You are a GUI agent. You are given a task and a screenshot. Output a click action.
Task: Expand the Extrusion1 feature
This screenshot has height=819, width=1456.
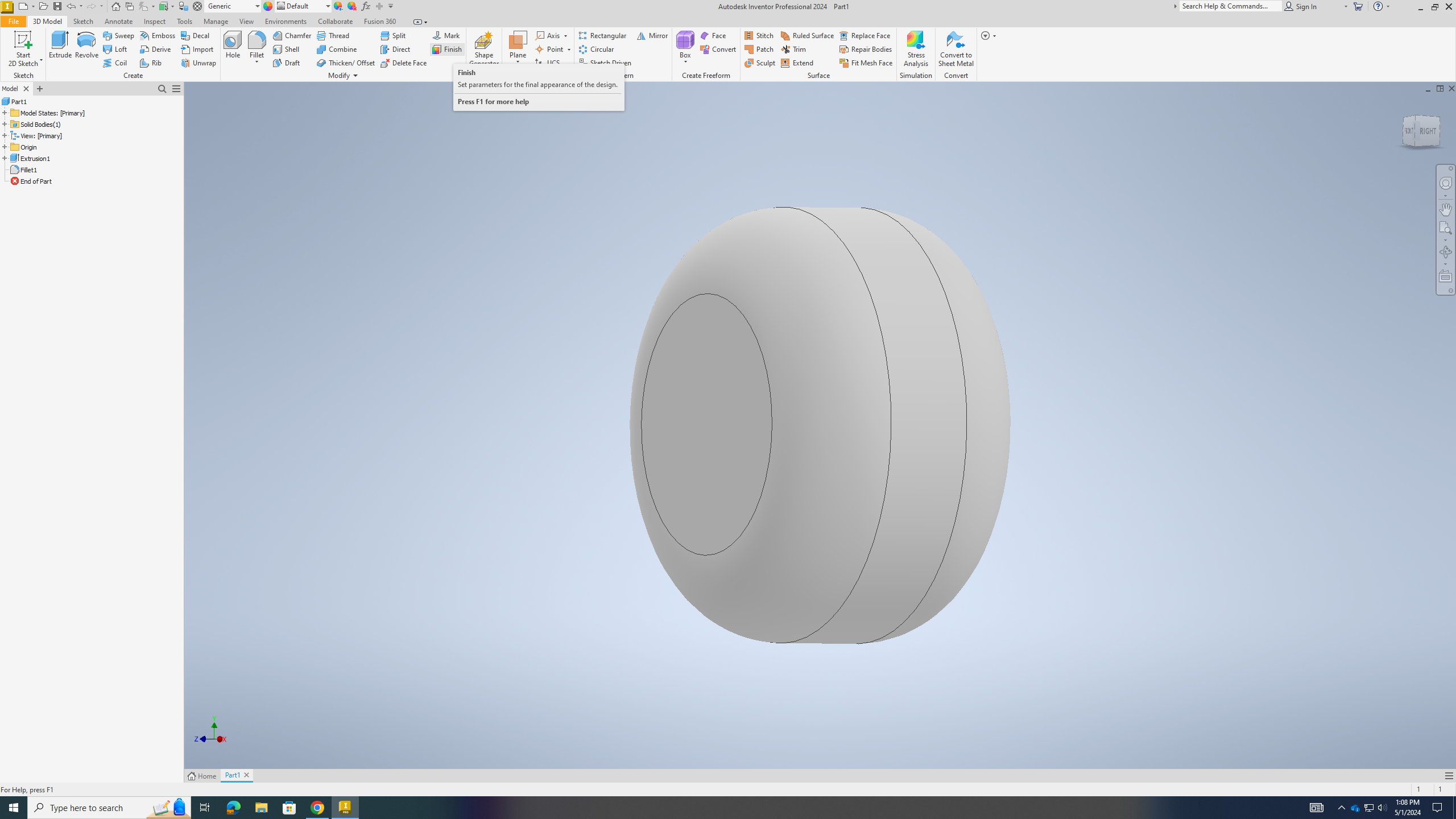pyautogui.click(x=5, y=158)
